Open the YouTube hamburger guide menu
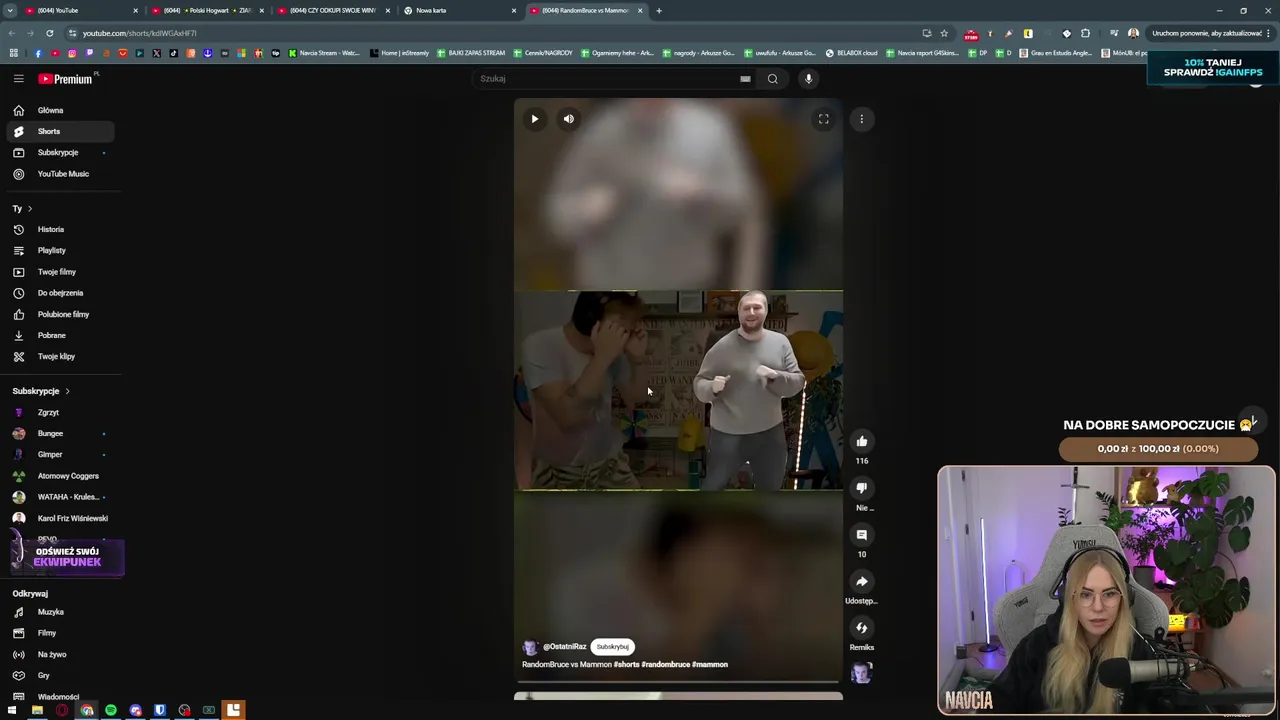 point(18,78)
